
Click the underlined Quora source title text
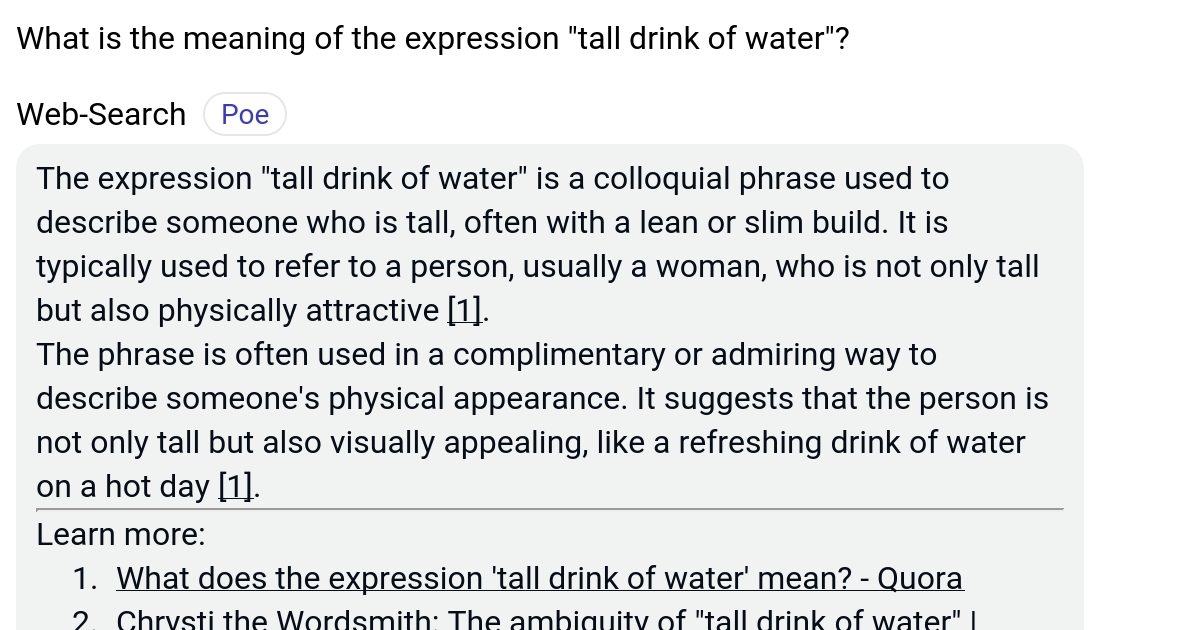pyautogui.click(x=539, y=578)
